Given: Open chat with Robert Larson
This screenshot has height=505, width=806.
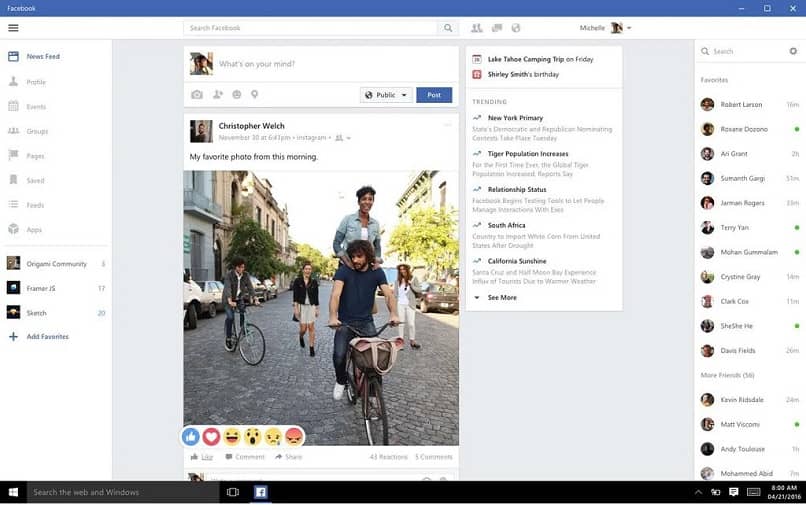Looking at the screenshot, I should [750, 104].
